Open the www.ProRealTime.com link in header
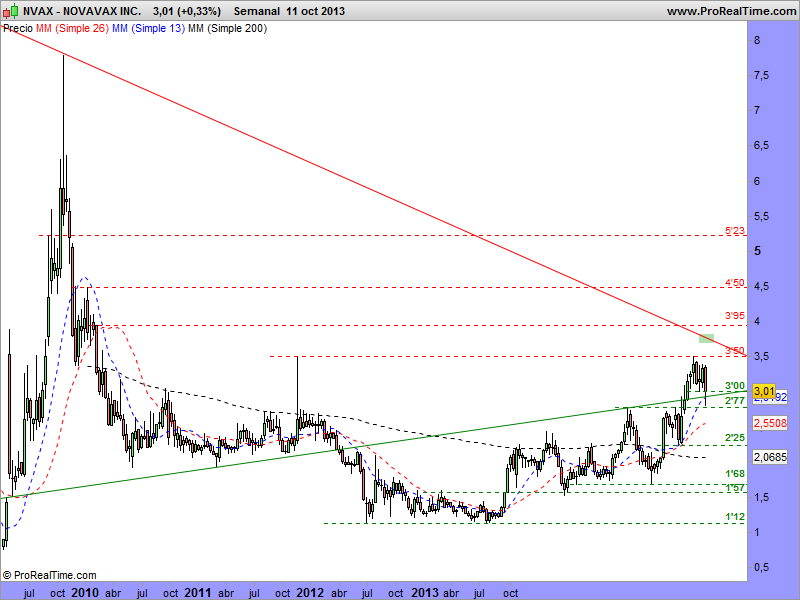The width and height of the screenshot is (800, 600). (731, 11)
